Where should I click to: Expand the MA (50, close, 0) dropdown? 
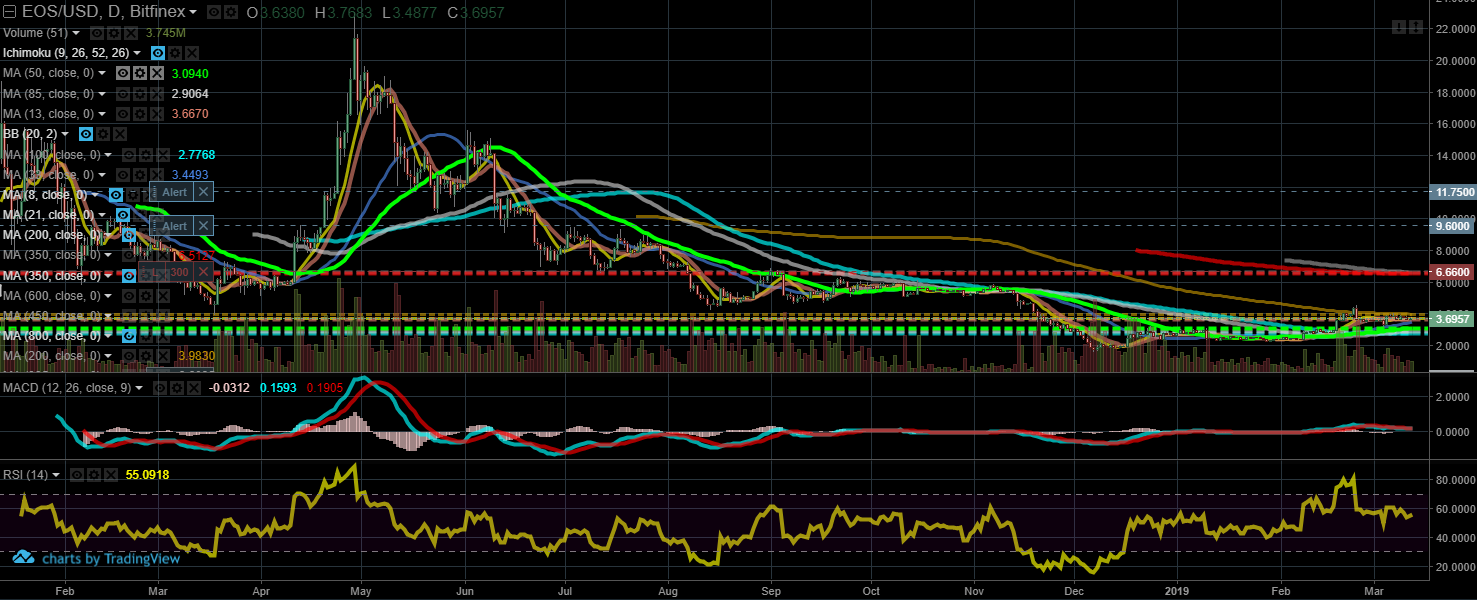(x=102, y=73)
